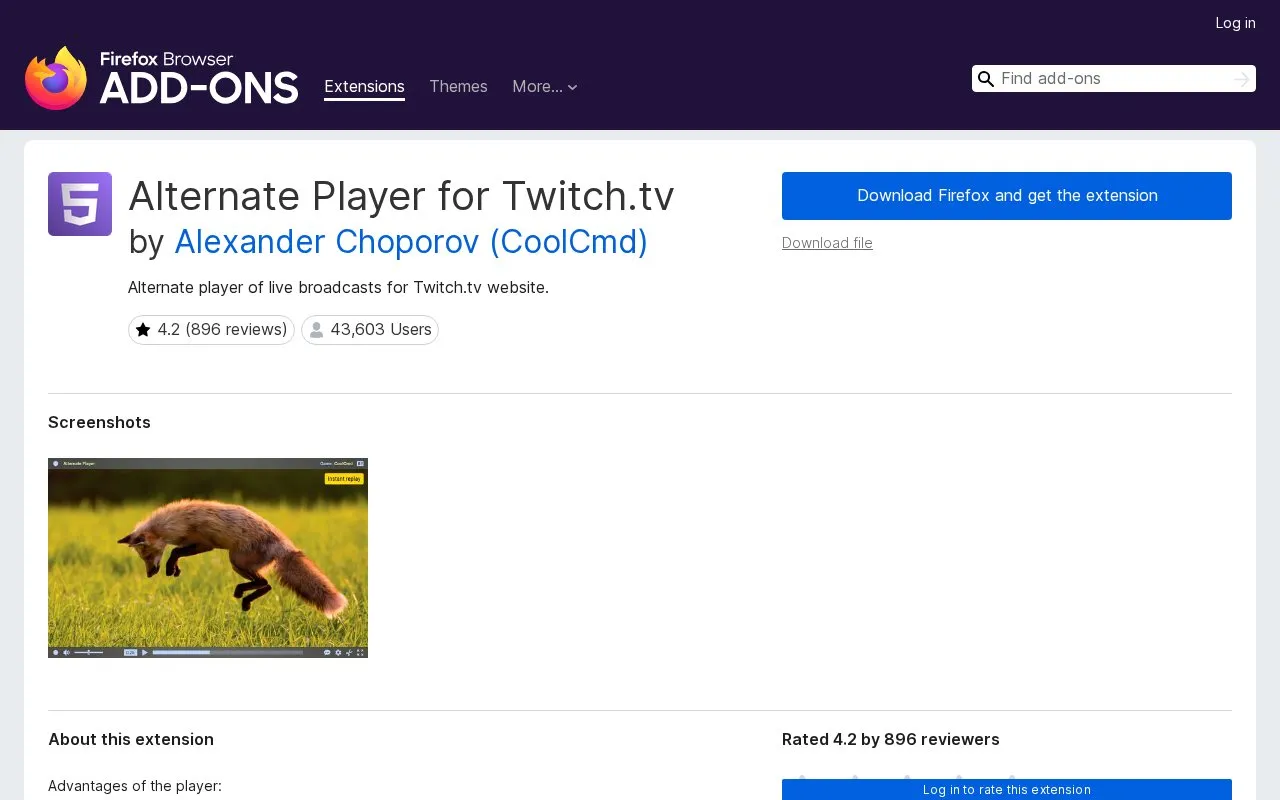The height and width of the screenshot is (800, 1280).
Task: Open the 4.2 (896 reviews) badge
Action: (211, 330)
